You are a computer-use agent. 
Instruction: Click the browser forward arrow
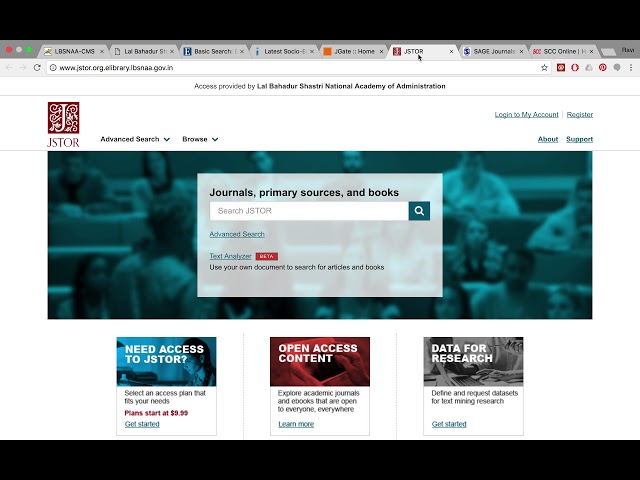23,68
